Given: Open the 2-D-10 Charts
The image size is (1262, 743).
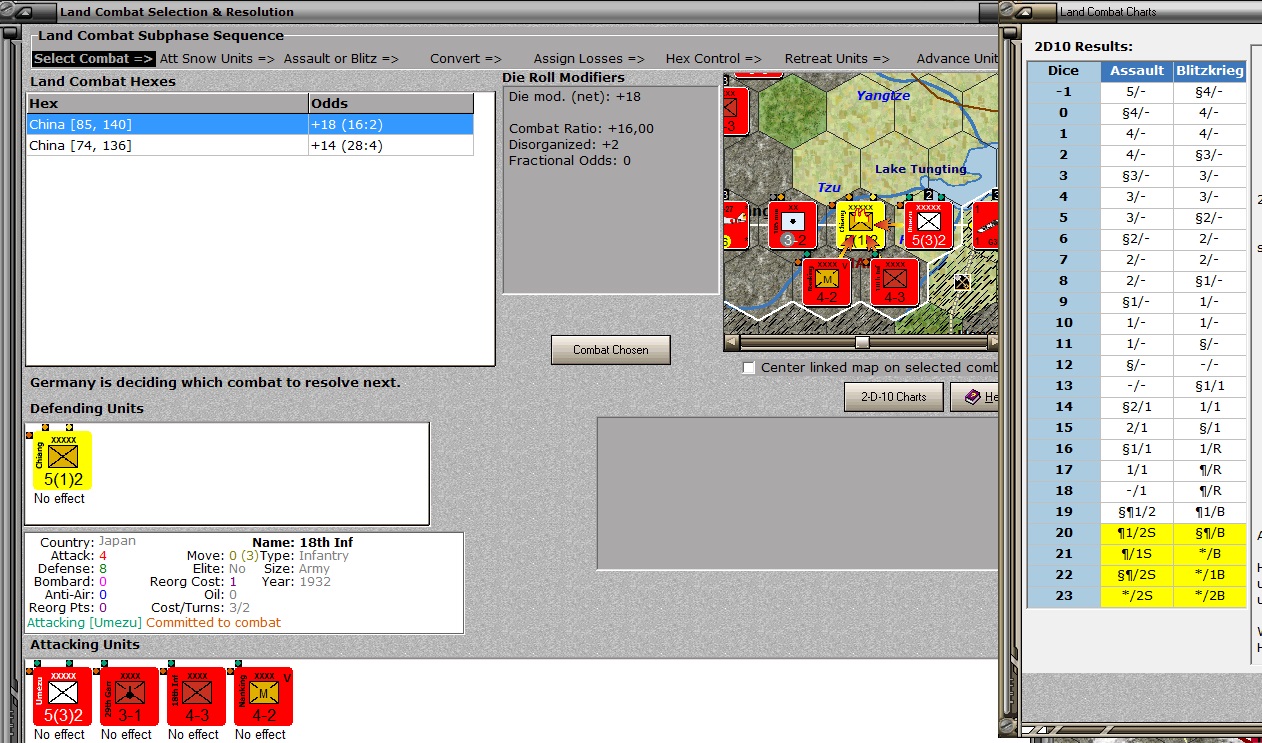Looking at the screenshot, I should click(x=893, y=397).
